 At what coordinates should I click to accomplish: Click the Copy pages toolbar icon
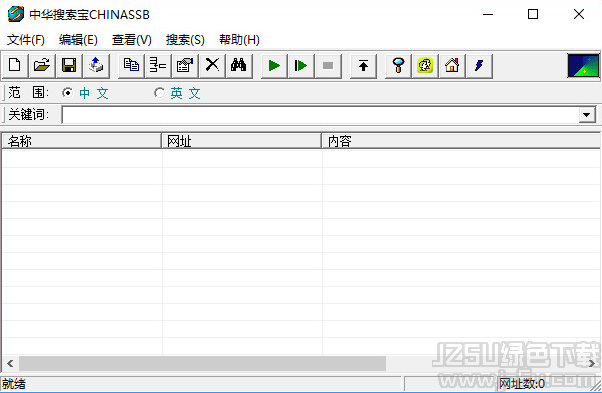coord(131,66)
